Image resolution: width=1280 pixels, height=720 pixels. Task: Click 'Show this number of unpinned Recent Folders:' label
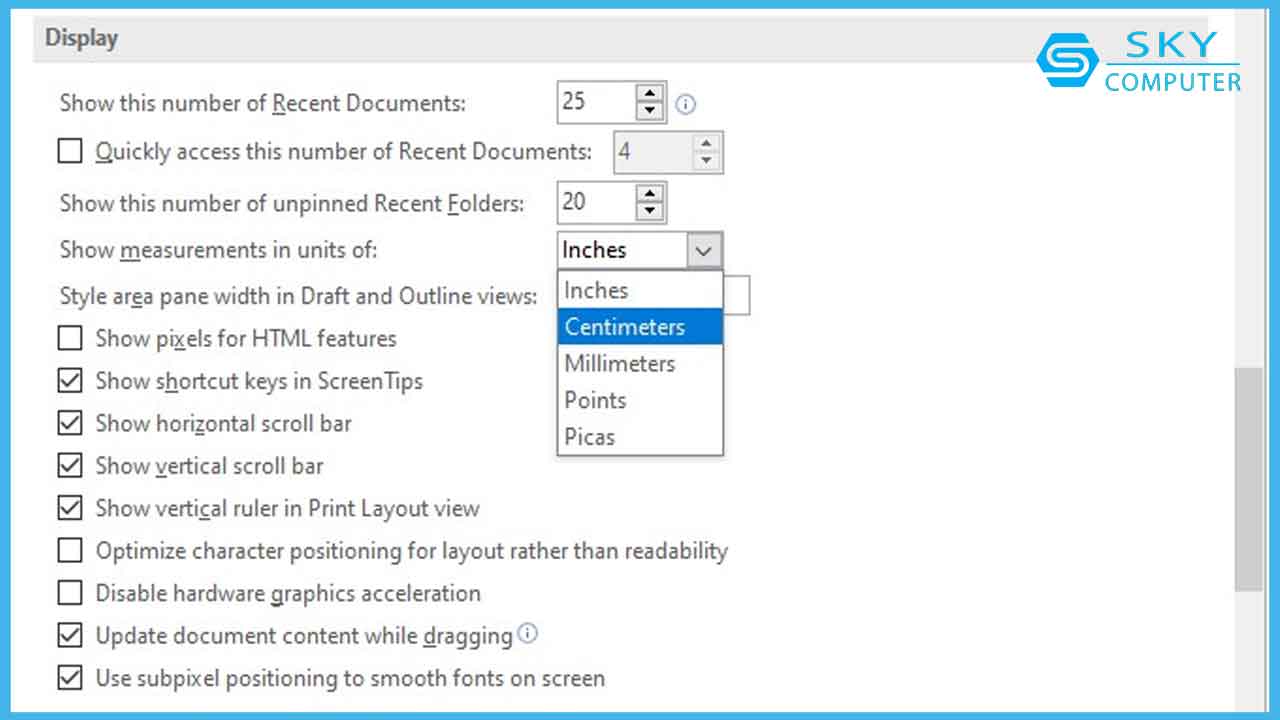point(292,203)
